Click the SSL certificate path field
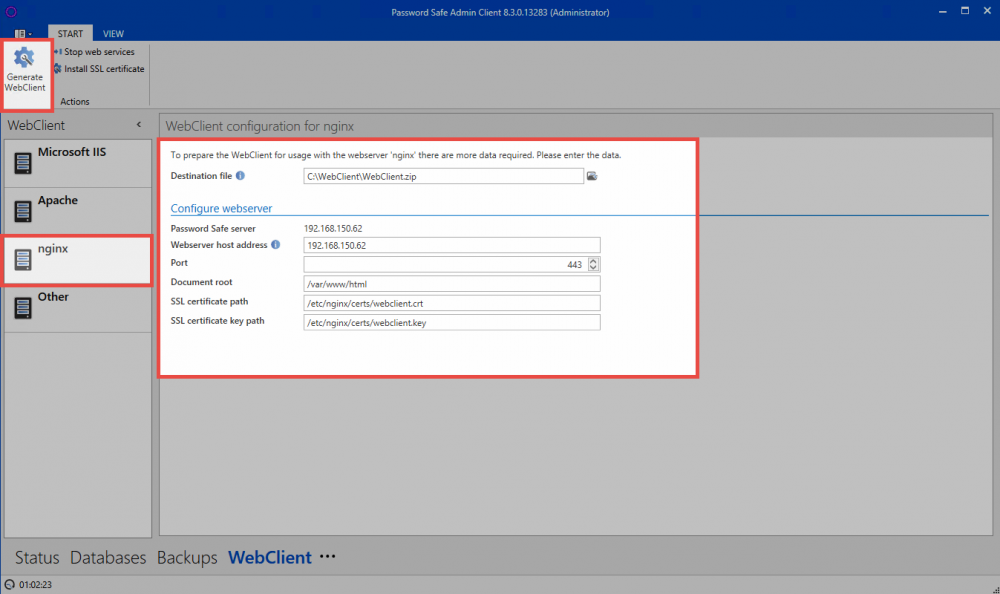The width and height of the screenshot is (1000, 594). tap(452, 303)
